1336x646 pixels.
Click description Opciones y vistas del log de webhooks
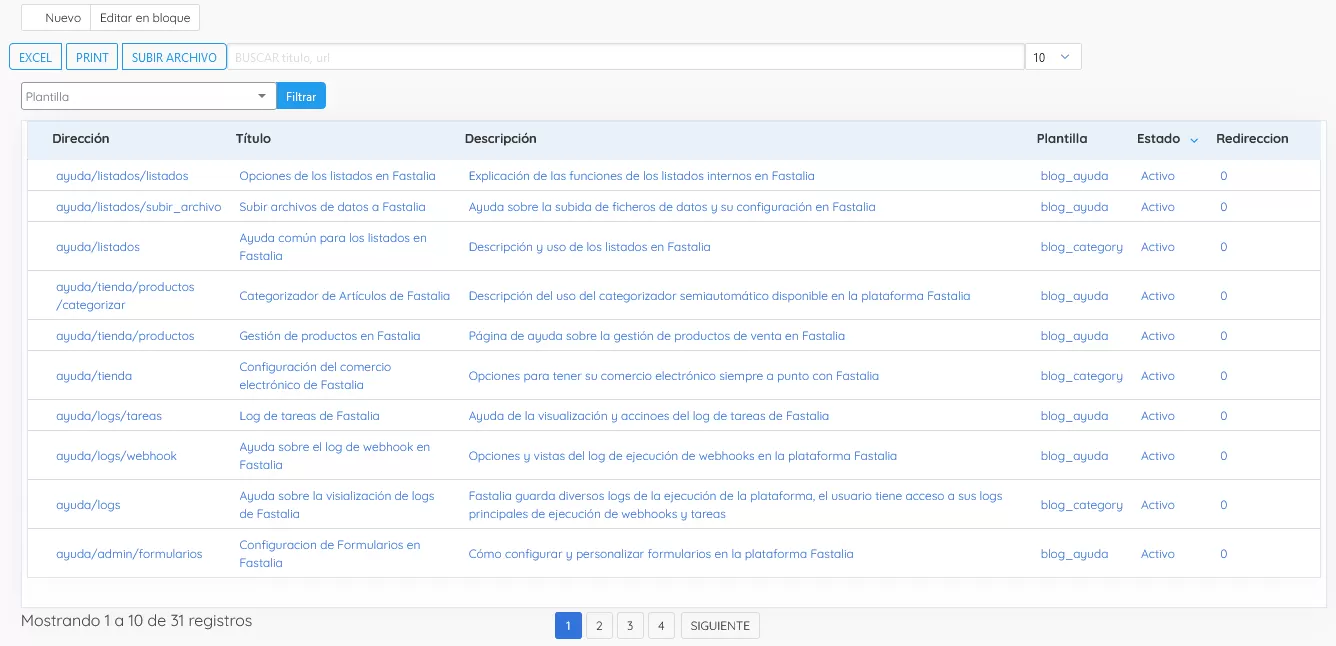click(682, 456)
